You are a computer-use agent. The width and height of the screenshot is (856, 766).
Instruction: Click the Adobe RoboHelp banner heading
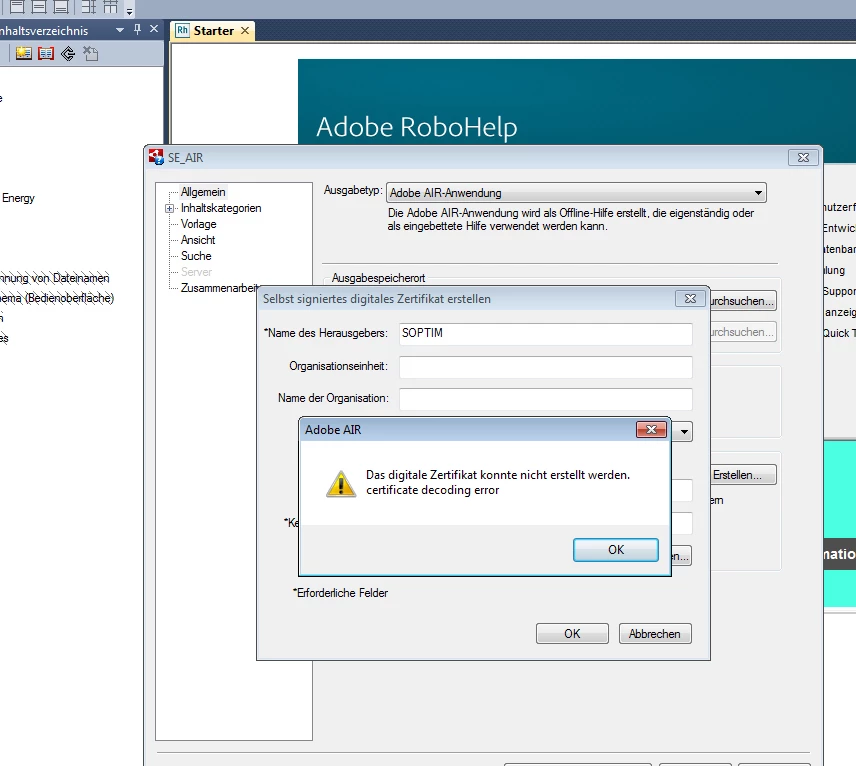point(417,127)
